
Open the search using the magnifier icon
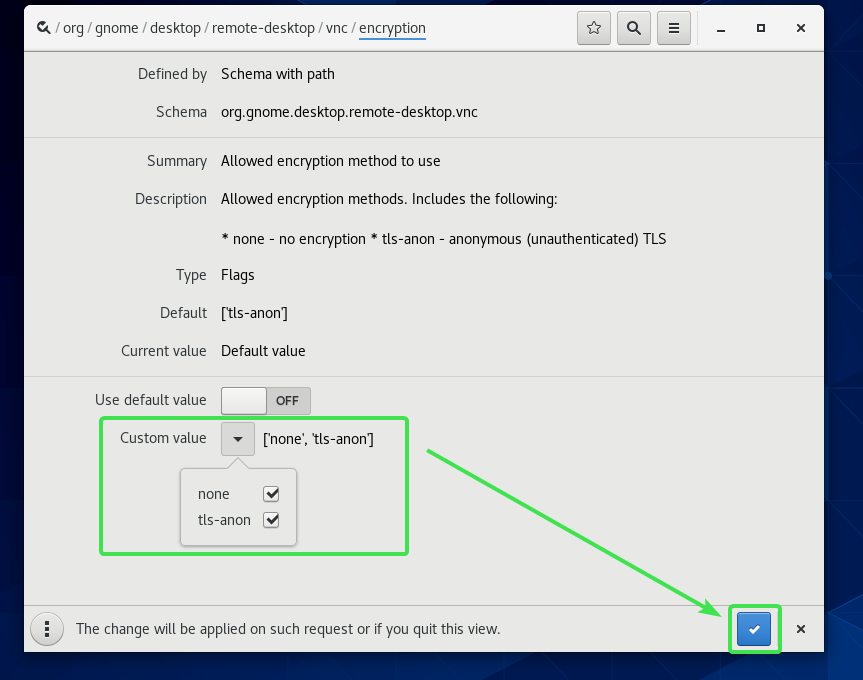pyautogui.click(x=634, y=29)
